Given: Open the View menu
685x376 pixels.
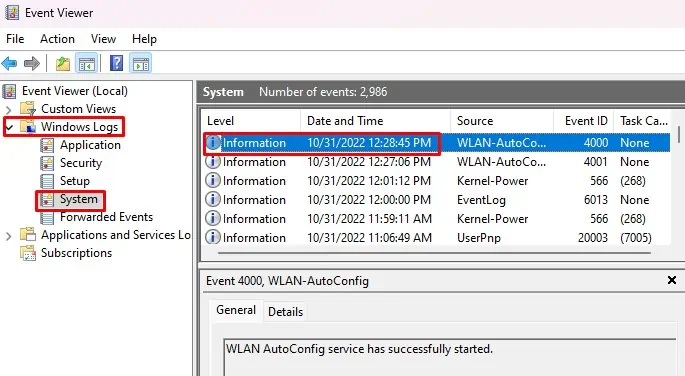Looking at the screenshot, I should [104, 39].
